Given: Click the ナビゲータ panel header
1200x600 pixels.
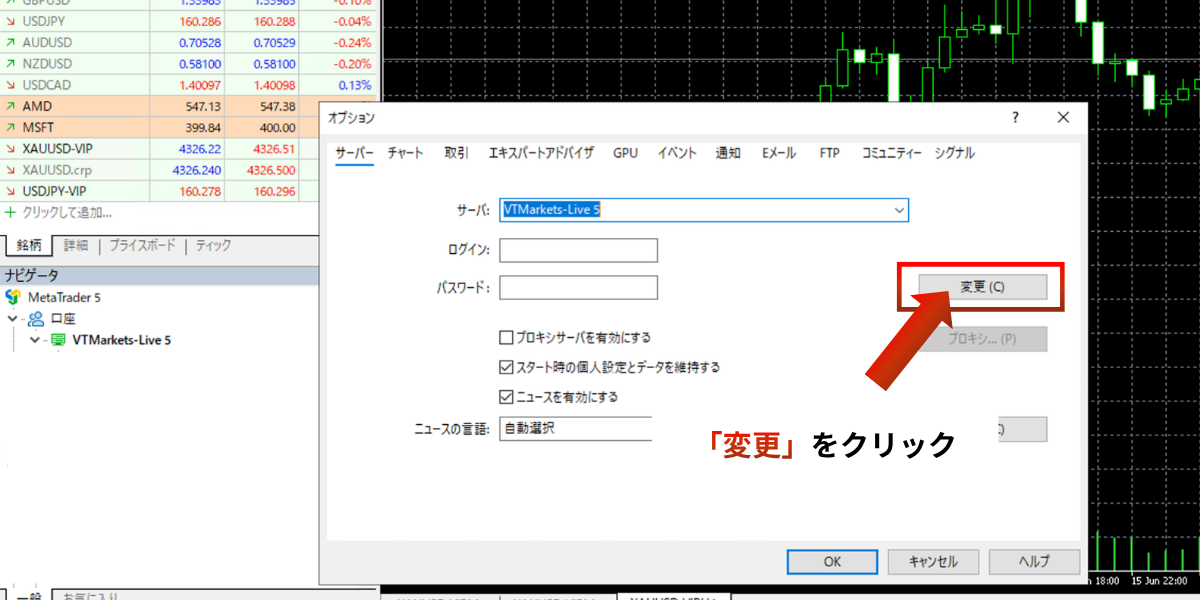Looking at the screenshot, I should pyautogui.click(x=160, y=276).
